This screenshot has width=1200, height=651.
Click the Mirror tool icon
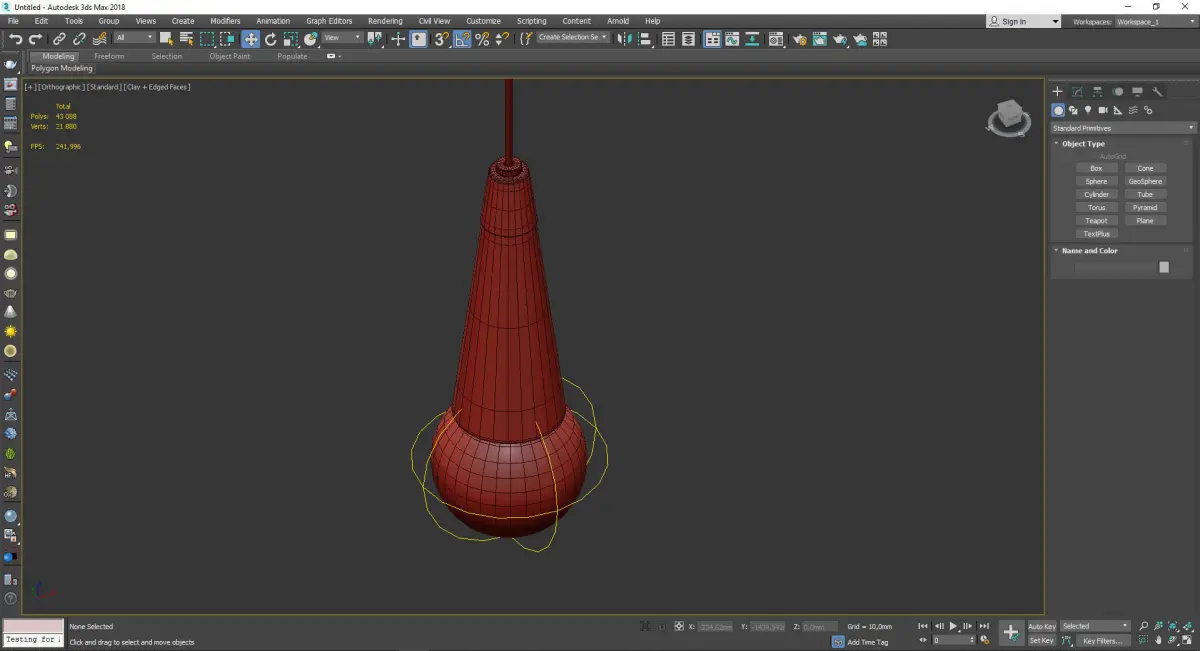pyautogui.click(x=625, y=39)
